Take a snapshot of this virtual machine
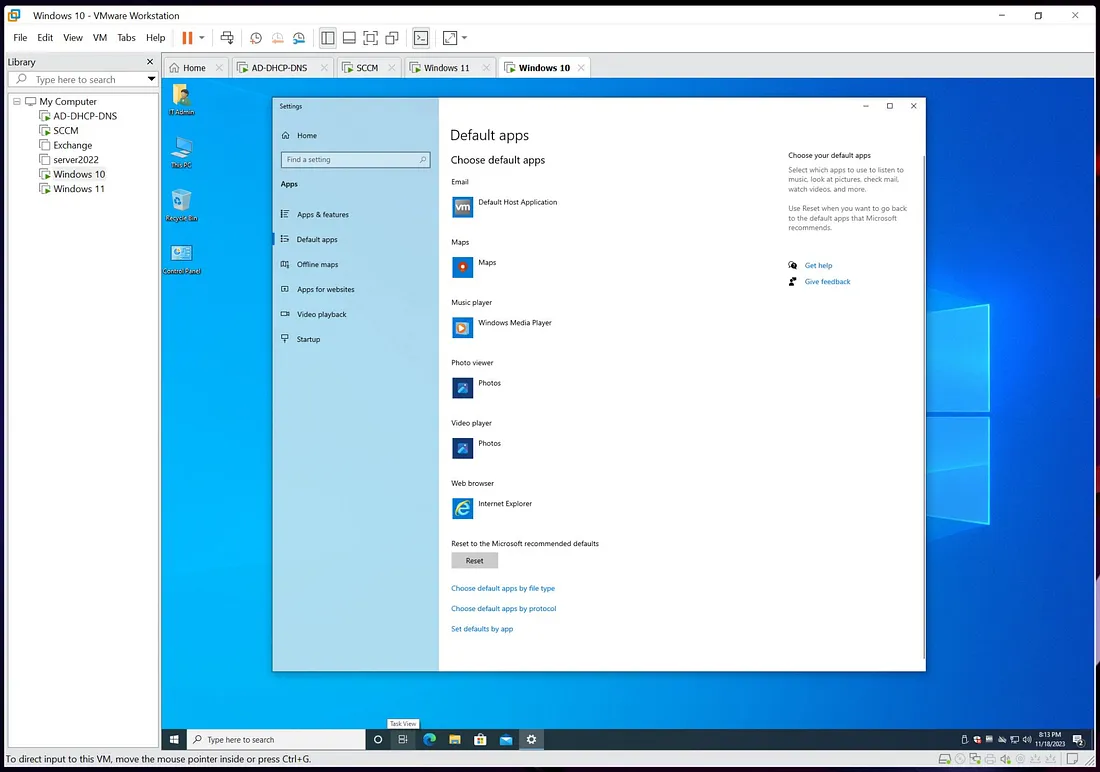The width and height of the screenshot is (1100, 772). click(x=256, y=38)
